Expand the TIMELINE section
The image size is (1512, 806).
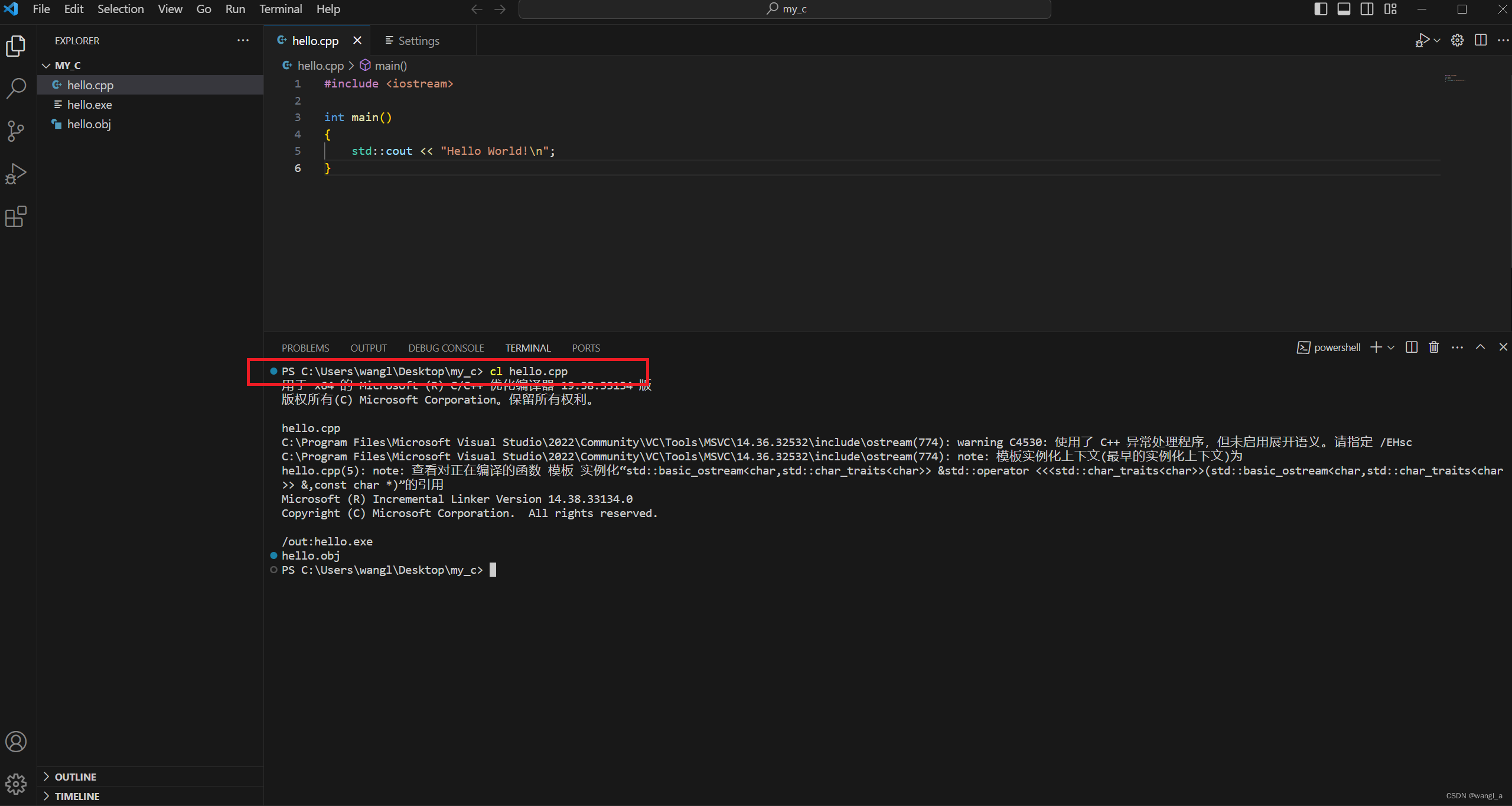150,796
